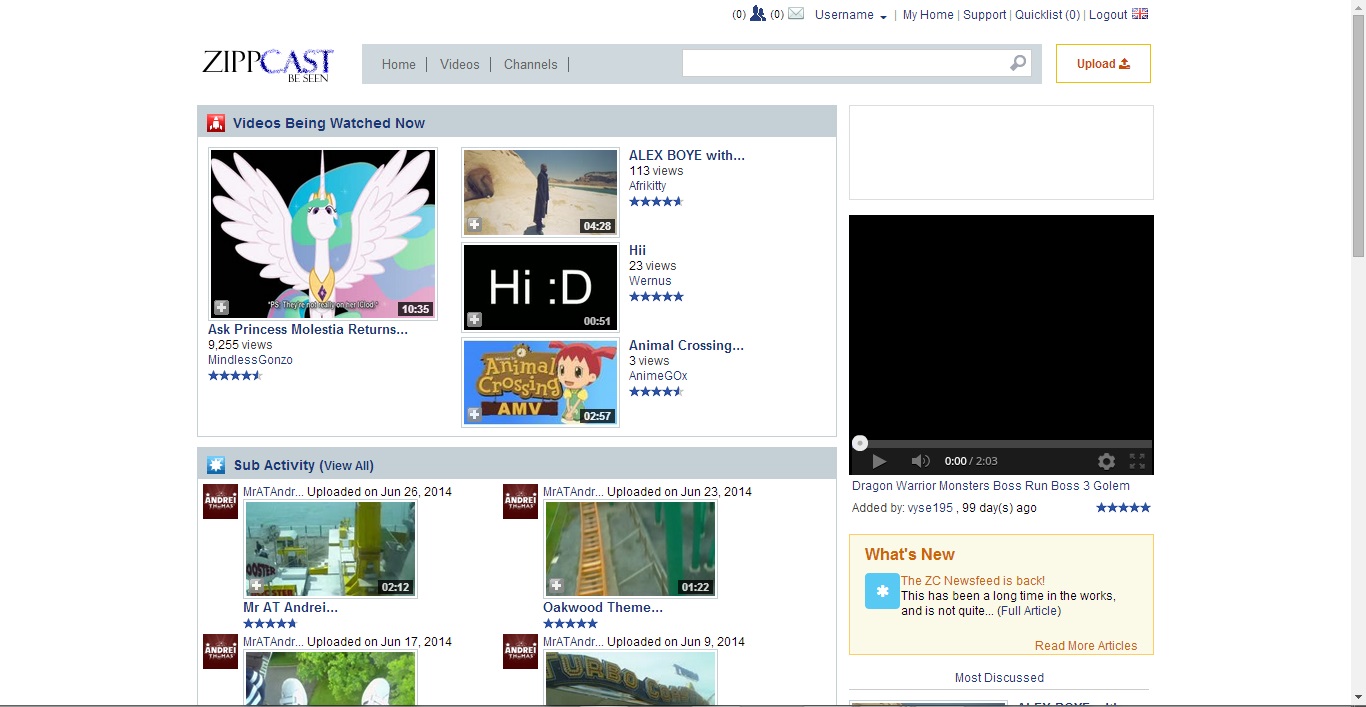Click the Animal Crossing... title

tap(686, 345)
